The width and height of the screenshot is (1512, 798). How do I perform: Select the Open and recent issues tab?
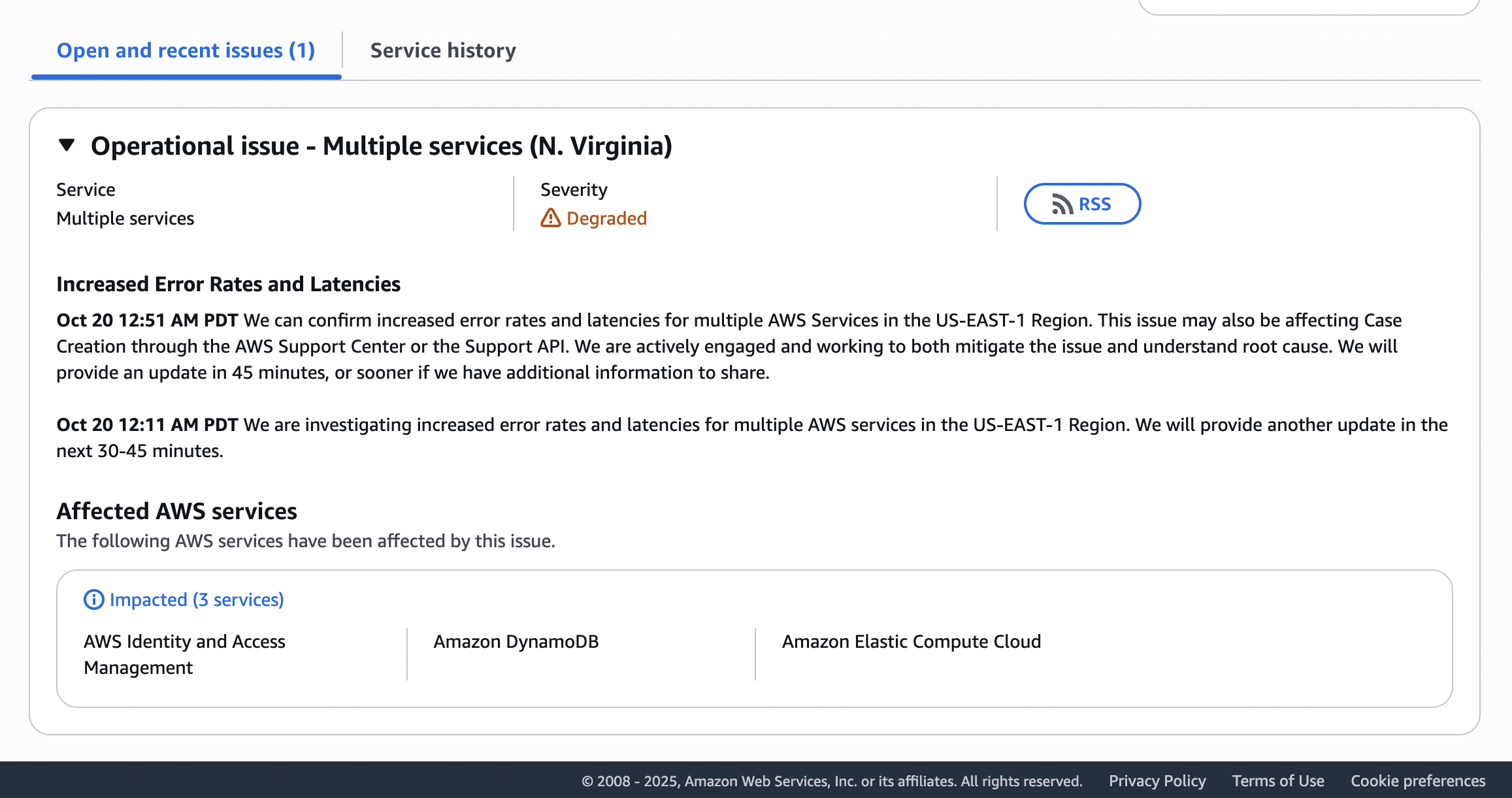(186, 50)
